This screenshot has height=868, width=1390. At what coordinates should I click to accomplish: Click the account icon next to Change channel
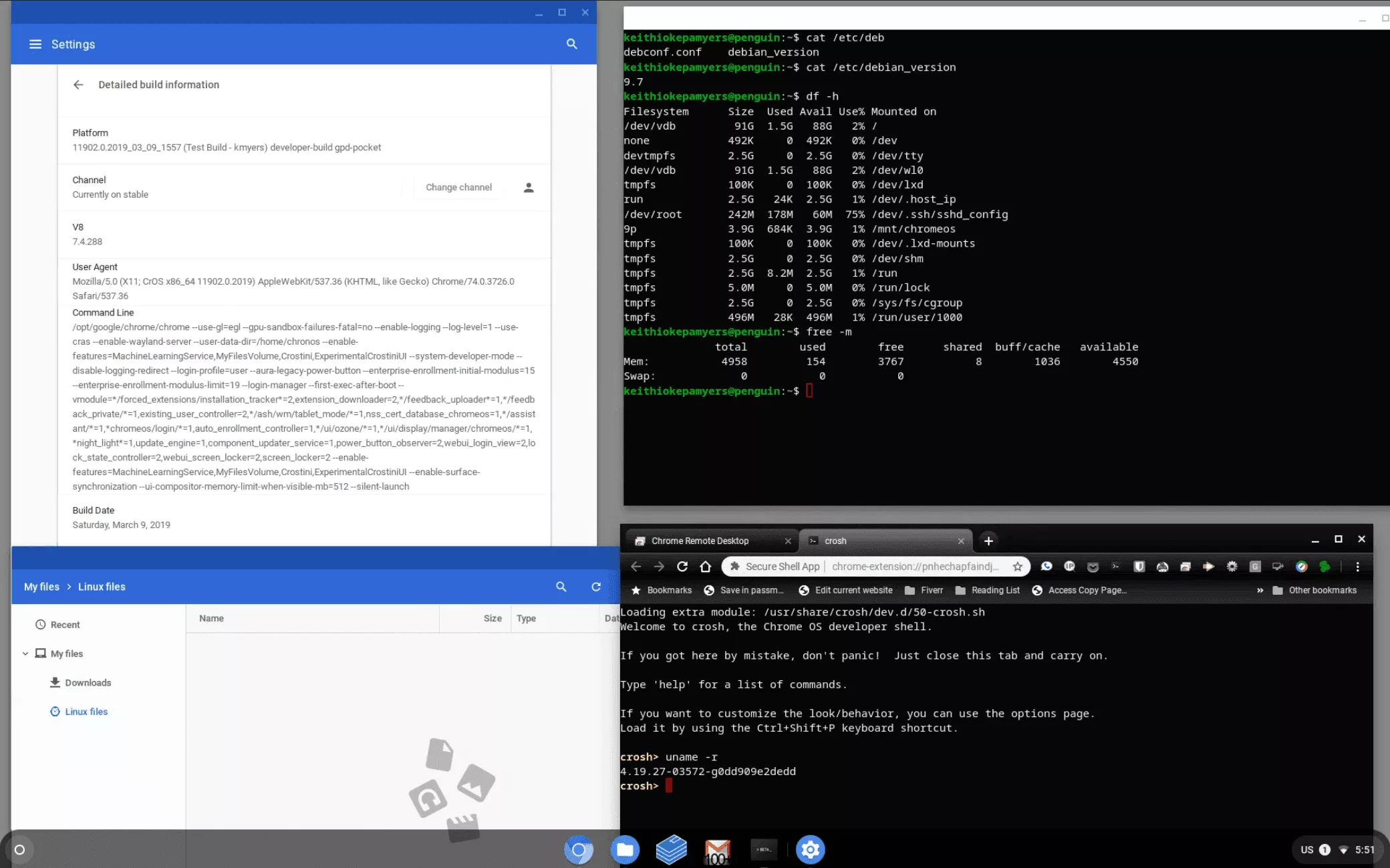[x=529, y=188]
